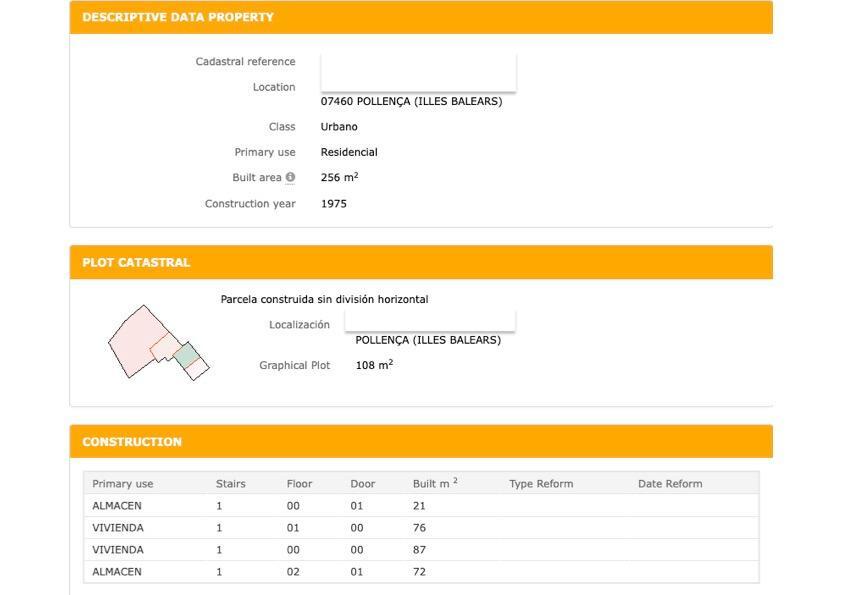
Task: Select the ALMACEN row with 72 m²
Action: coord(420,572)
